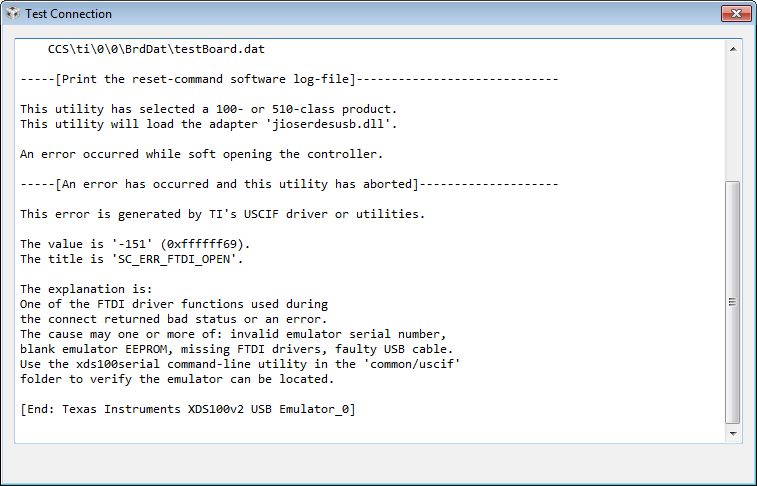Maximize the Test Connection window

[692, 13]
